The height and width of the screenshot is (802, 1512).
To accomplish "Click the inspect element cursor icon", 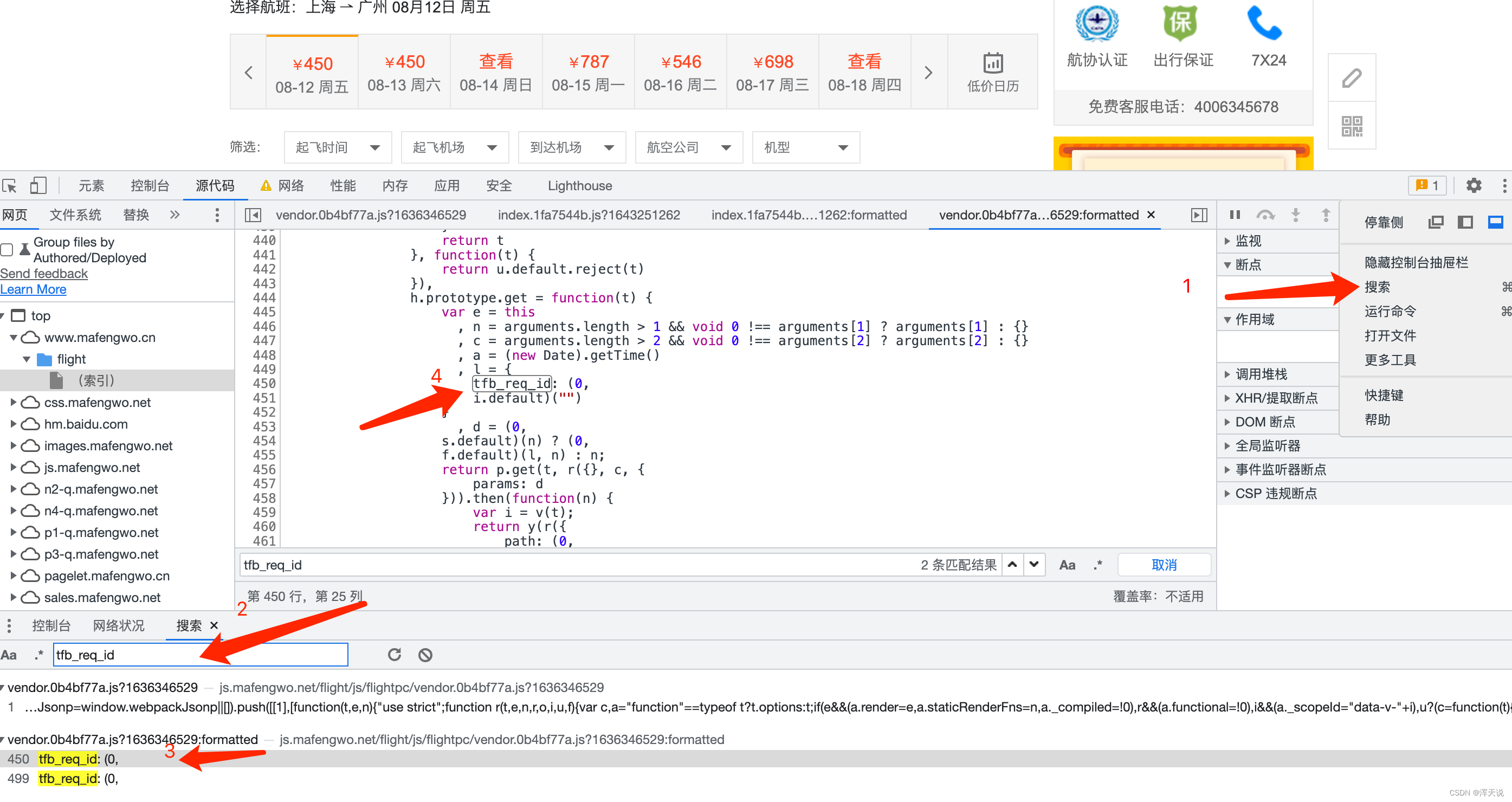I will [10, 186].
